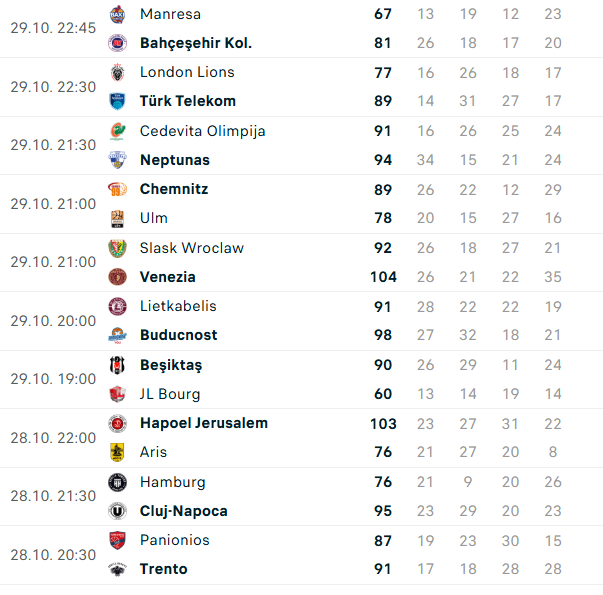Click the Hamburg team logo
The width and height of the screenshot is (603, 595).
click(x=117, y=482)
